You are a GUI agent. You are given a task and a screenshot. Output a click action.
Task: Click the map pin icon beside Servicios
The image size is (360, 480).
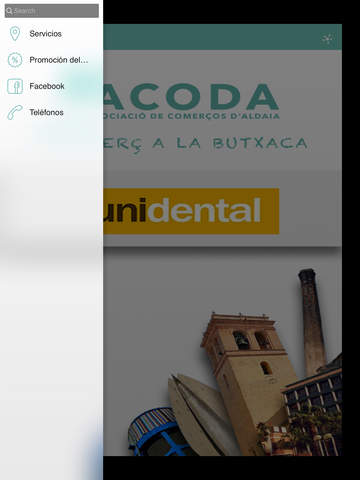[x=15, y=34]
